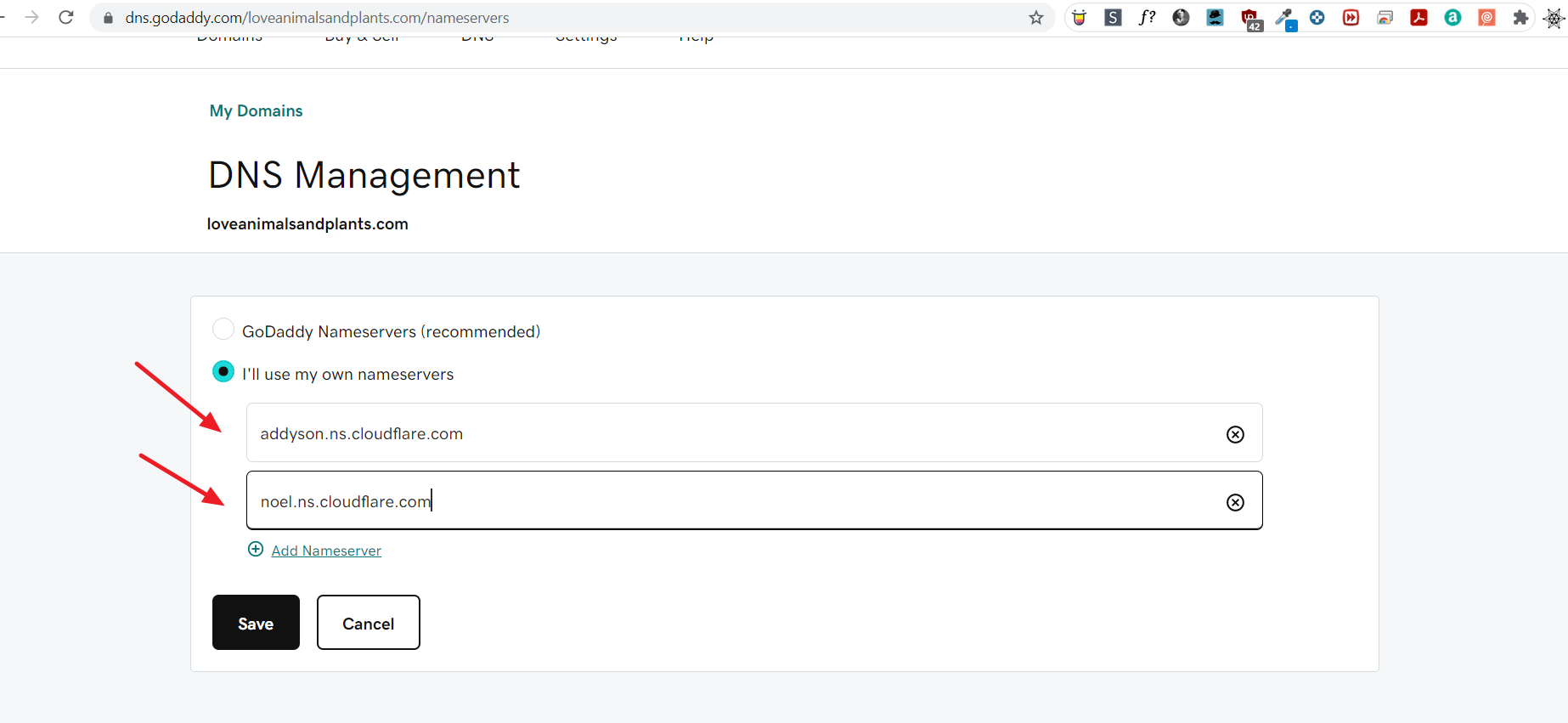Image resolution: width=1568 pixels, height=723 pixels.
Task: Open the My Domains breadcrumb link
Action: (x=256, y=110)
